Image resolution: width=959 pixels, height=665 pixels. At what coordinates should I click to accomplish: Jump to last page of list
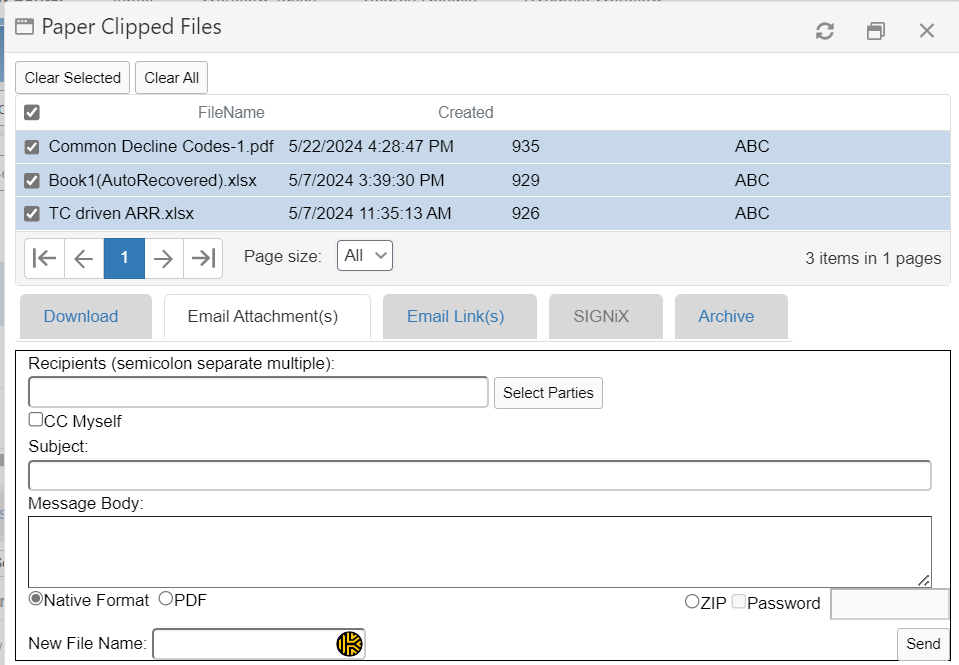(x=203, y=258)
